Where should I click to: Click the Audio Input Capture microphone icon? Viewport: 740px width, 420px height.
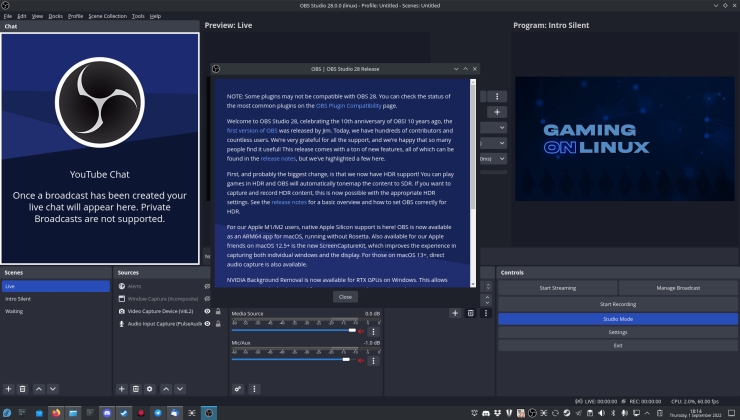tap(122, 324)
